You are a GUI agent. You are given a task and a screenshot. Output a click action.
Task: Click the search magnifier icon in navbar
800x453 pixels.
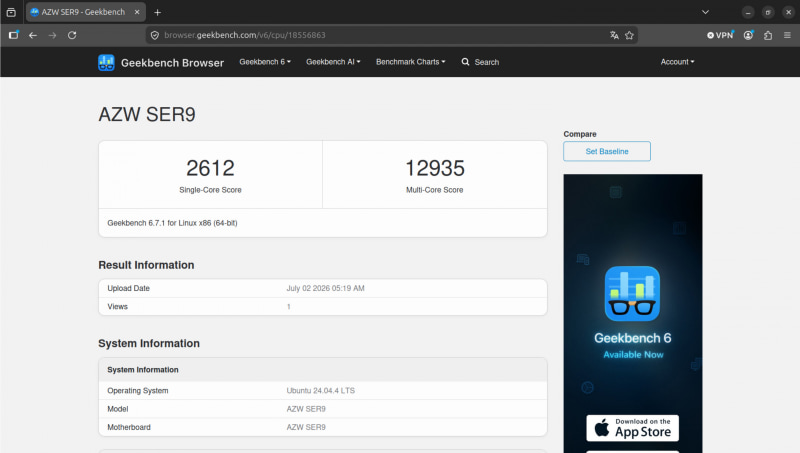click(x=465, y=62)
